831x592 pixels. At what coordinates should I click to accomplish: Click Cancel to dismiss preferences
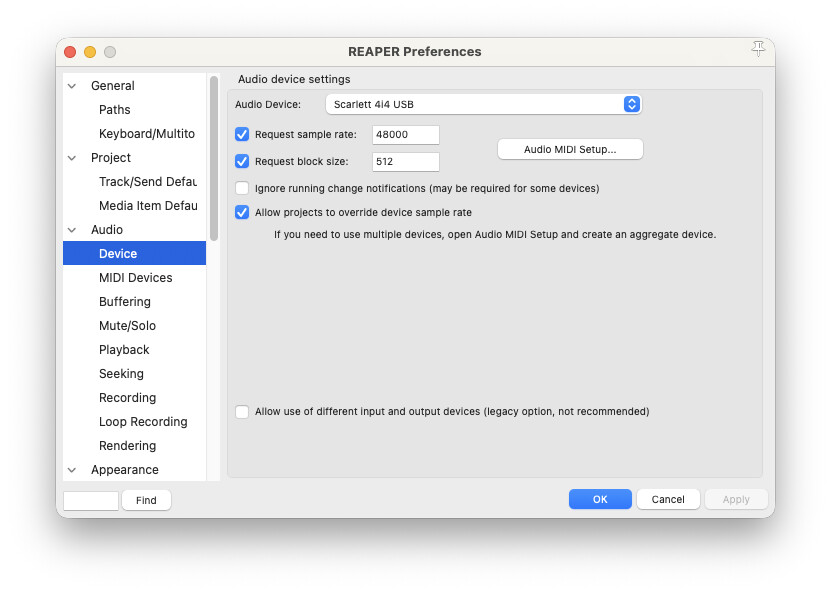click(x=668, y=499)
